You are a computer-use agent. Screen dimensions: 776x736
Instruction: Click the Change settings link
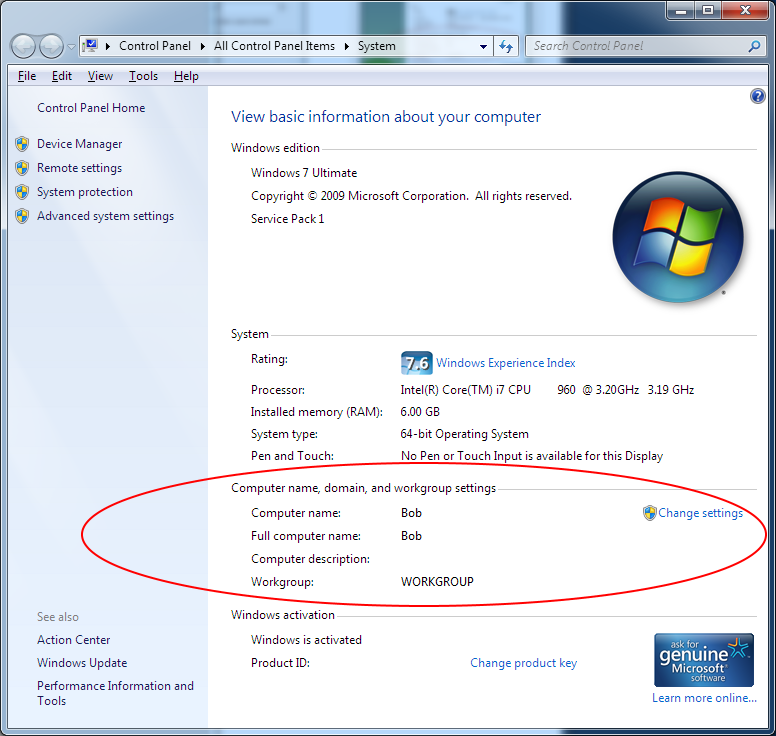coord(700,513)
